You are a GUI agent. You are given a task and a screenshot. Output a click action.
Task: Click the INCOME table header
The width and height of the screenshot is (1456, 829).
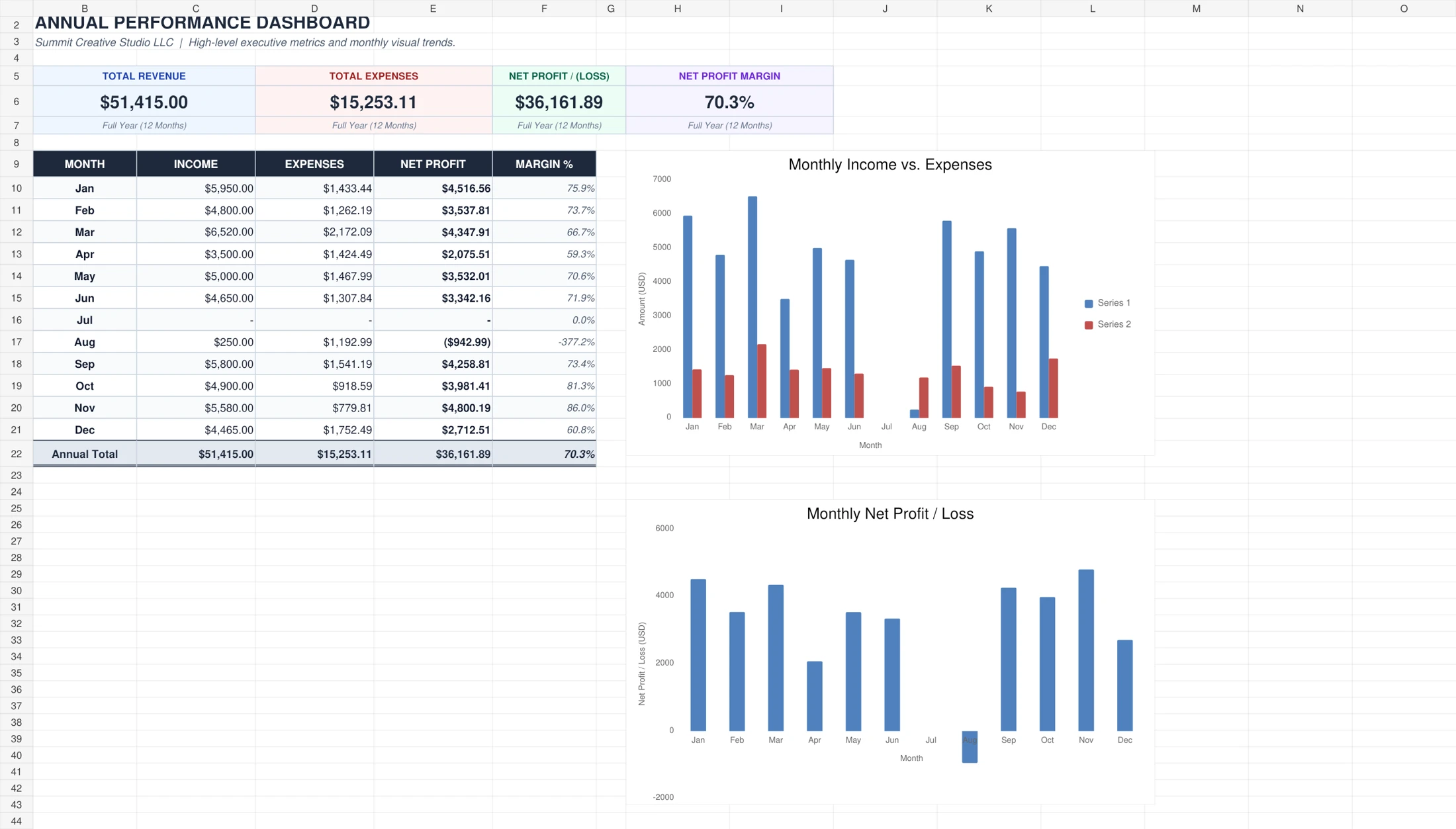(196, 164)
